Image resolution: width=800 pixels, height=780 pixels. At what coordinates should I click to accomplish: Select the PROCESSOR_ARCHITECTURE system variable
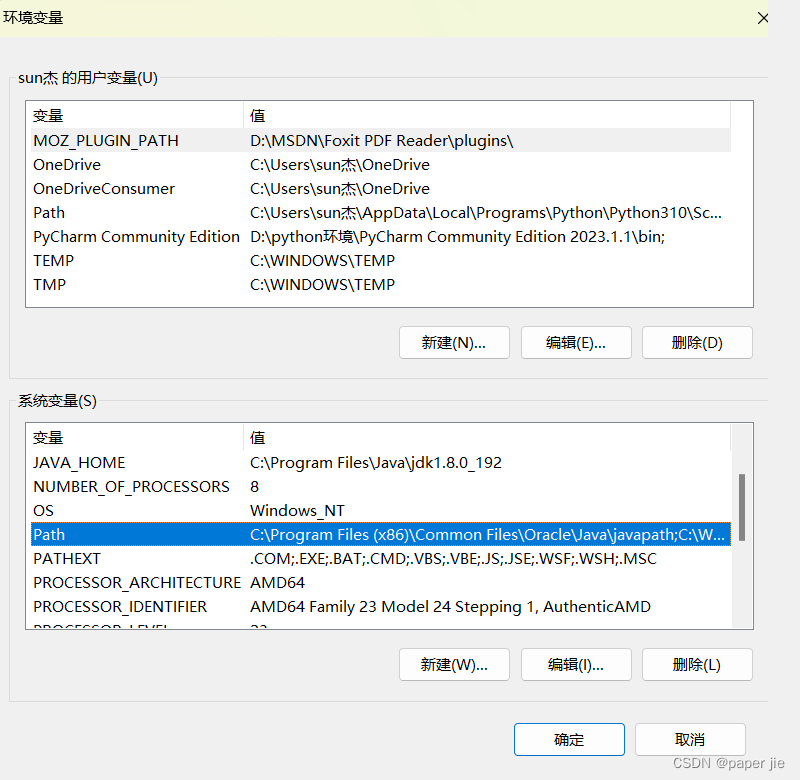[x=381, y=582]
